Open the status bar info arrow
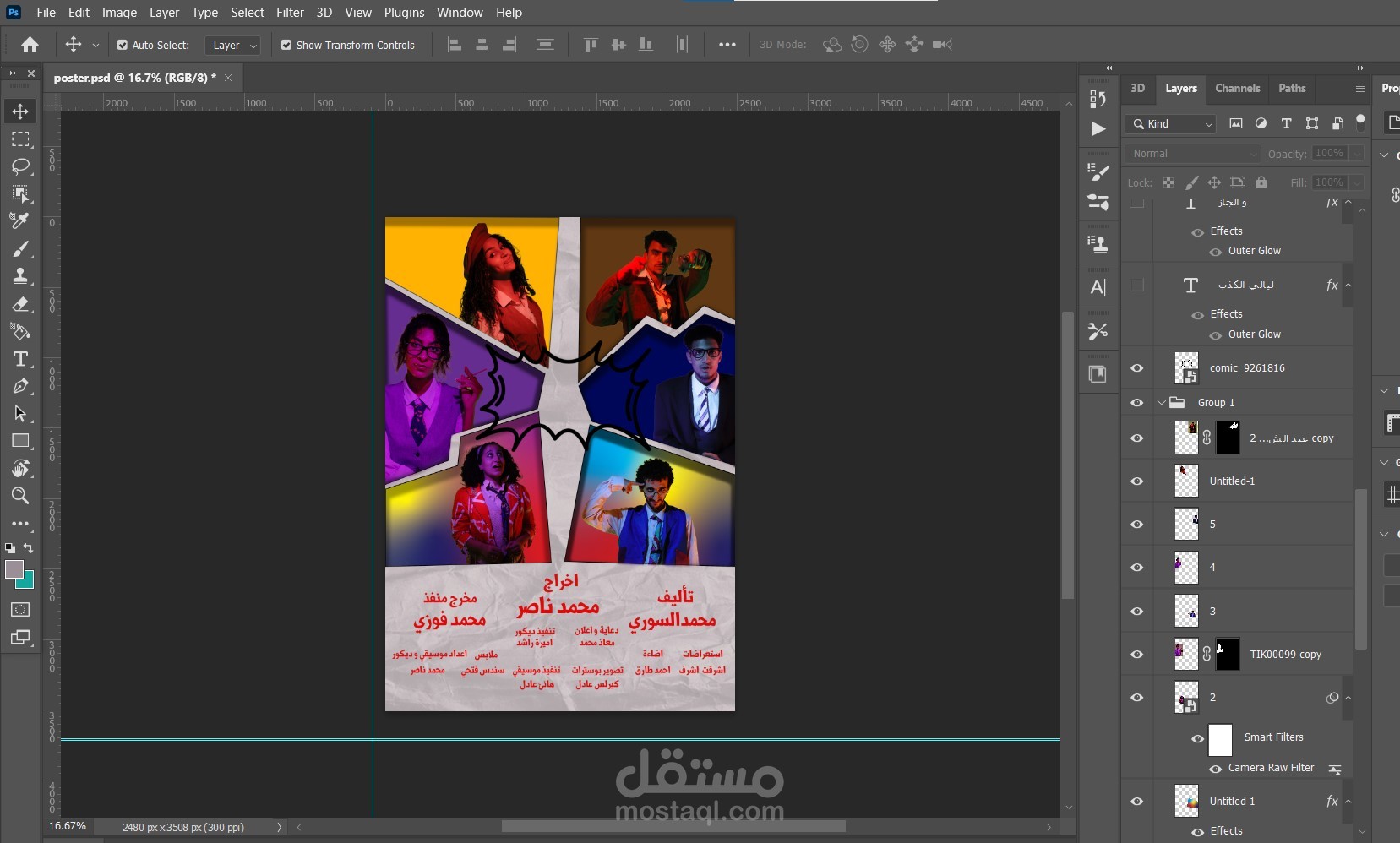This screenshot has height=843, width=1400. [279, 828]
